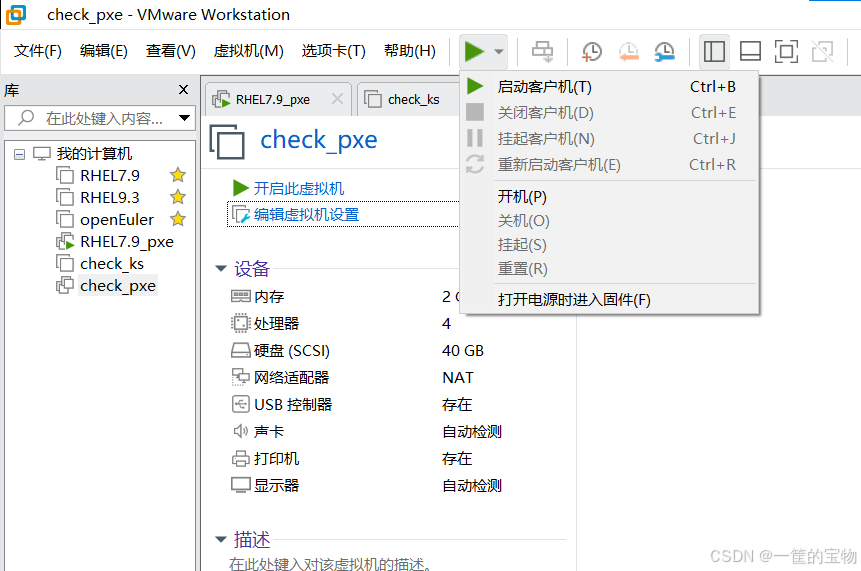Screen dimensions: 861x571
Task: Open the 查看(V) menu
Action: [x=171, y=51]
